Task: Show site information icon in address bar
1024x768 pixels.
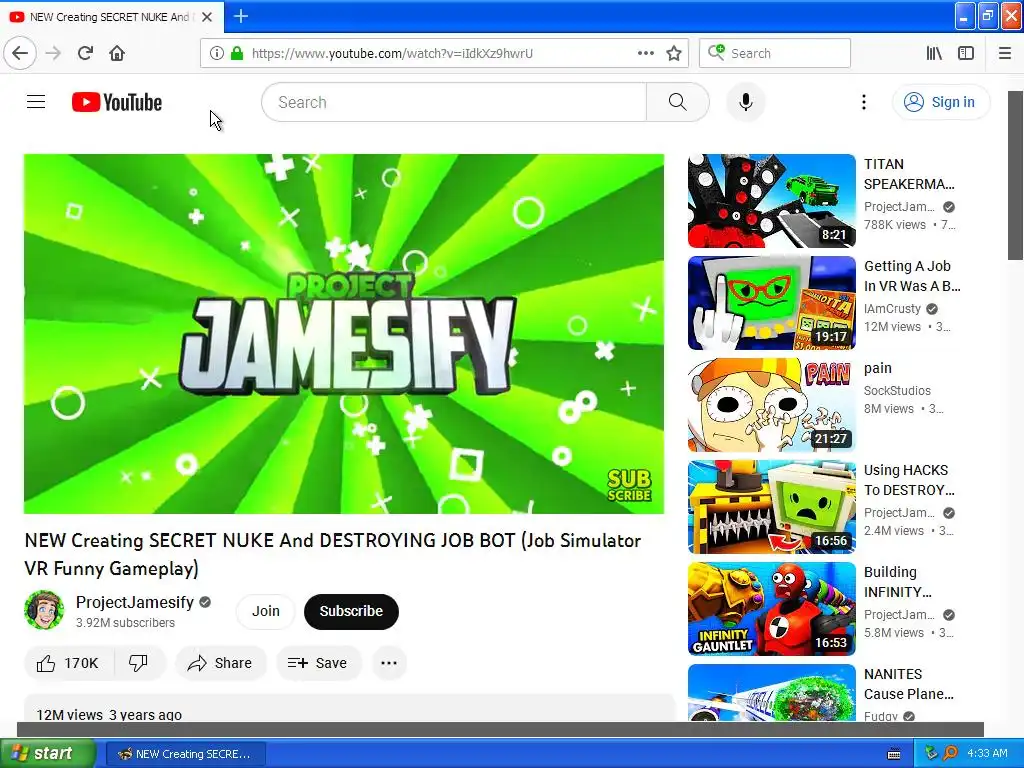Action: coord(216,53)
